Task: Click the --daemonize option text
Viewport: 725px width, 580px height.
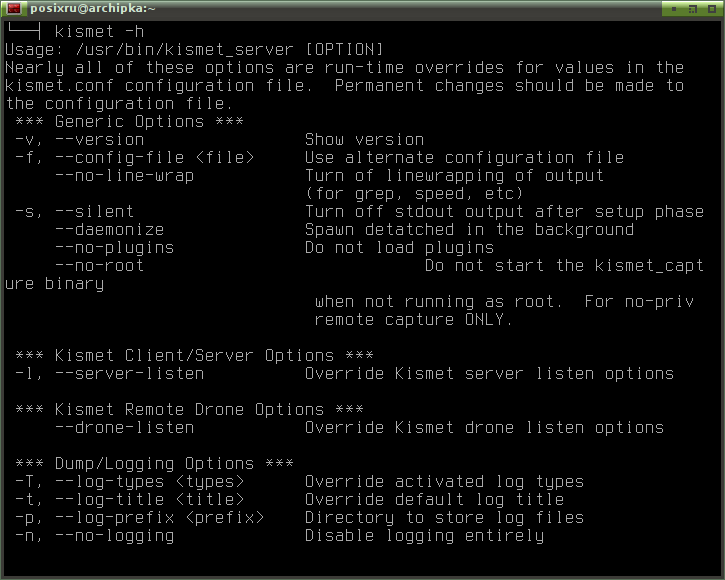Action: (109, 230)
